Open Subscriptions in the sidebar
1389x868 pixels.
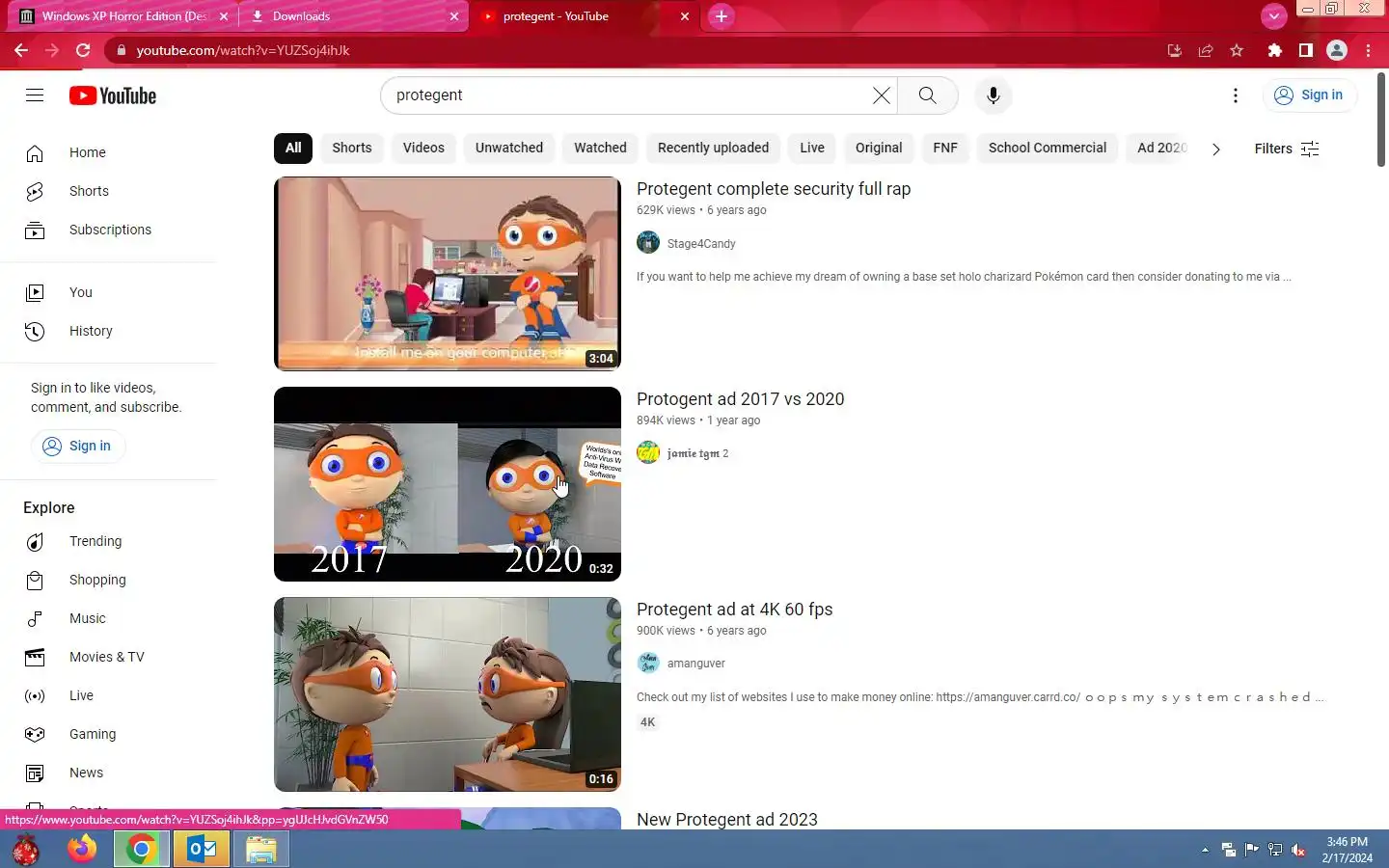click(108, 230)
